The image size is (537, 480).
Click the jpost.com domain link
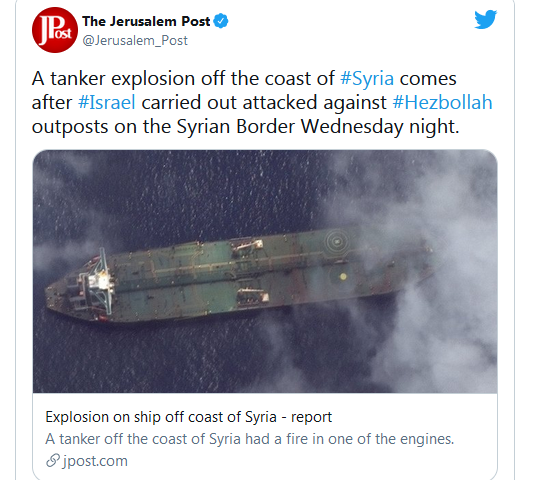[95, 461]
